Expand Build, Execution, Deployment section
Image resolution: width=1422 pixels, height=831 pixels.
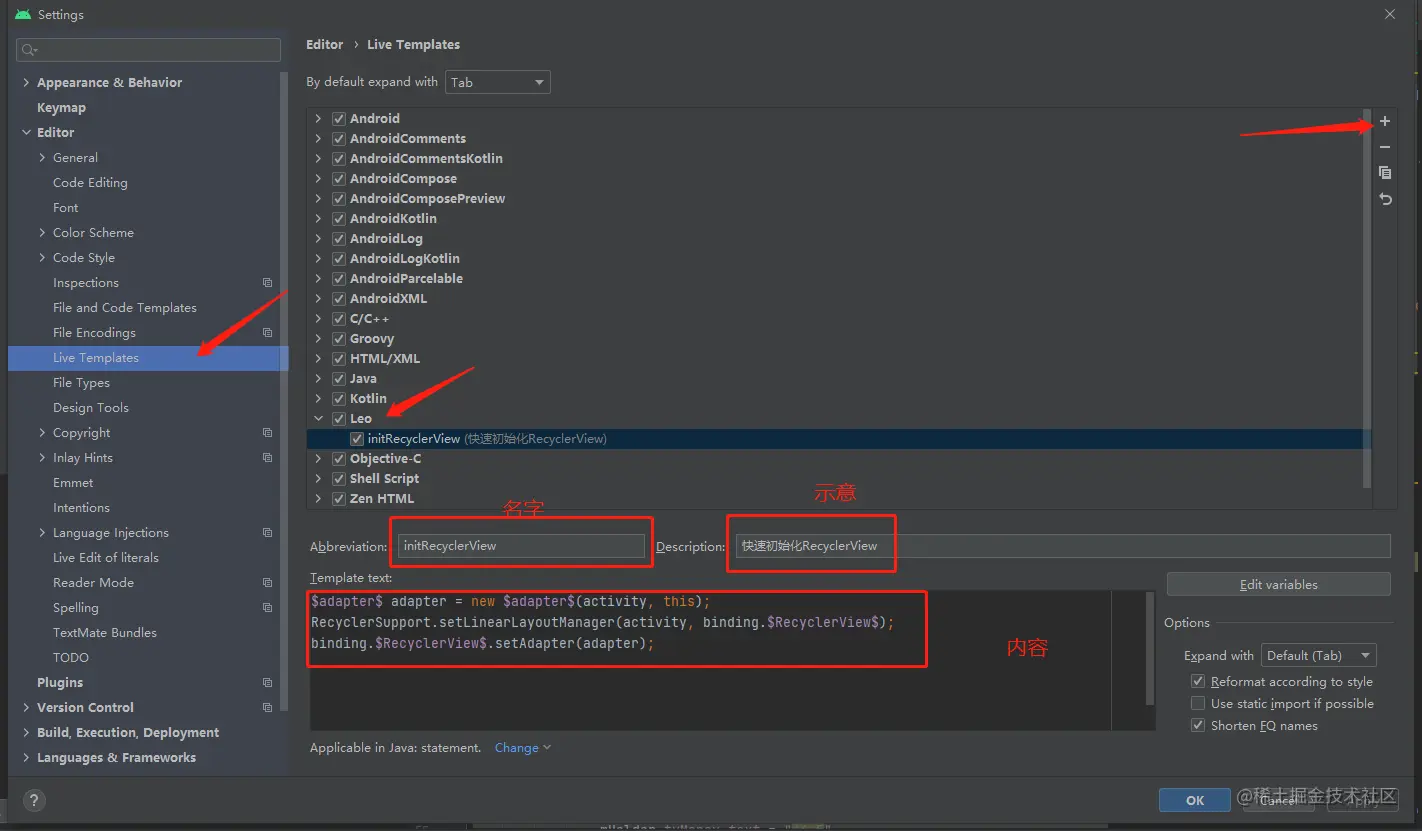point(26,733)
